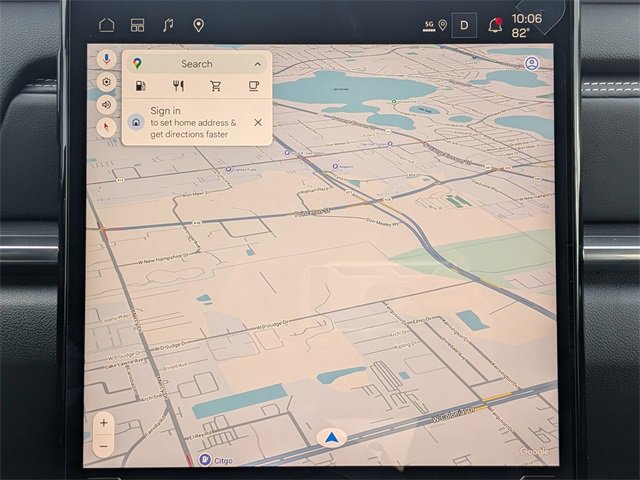Find nearby coffee shops with cup icon
Image resolution: width=640 pixels, height=480 pixels.
click(x=254, y=86)
